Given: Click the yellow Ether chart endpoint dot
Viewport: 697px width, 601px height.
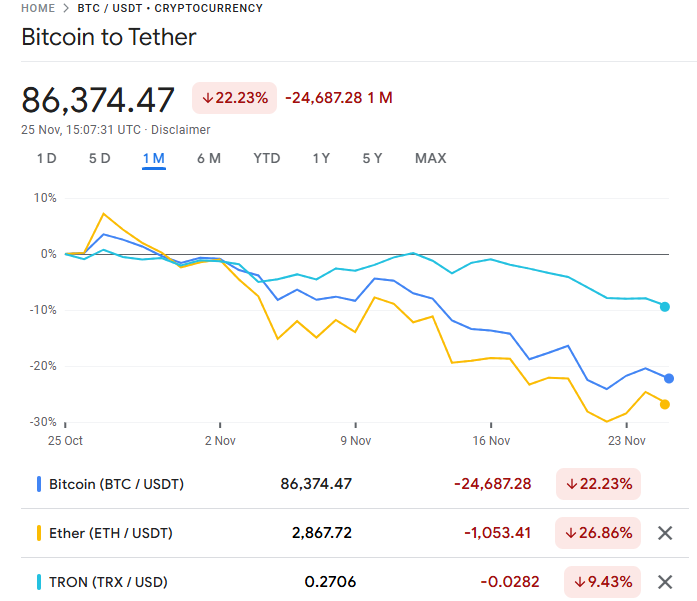Looking at the screenshot, I should (x=665, y=404).
